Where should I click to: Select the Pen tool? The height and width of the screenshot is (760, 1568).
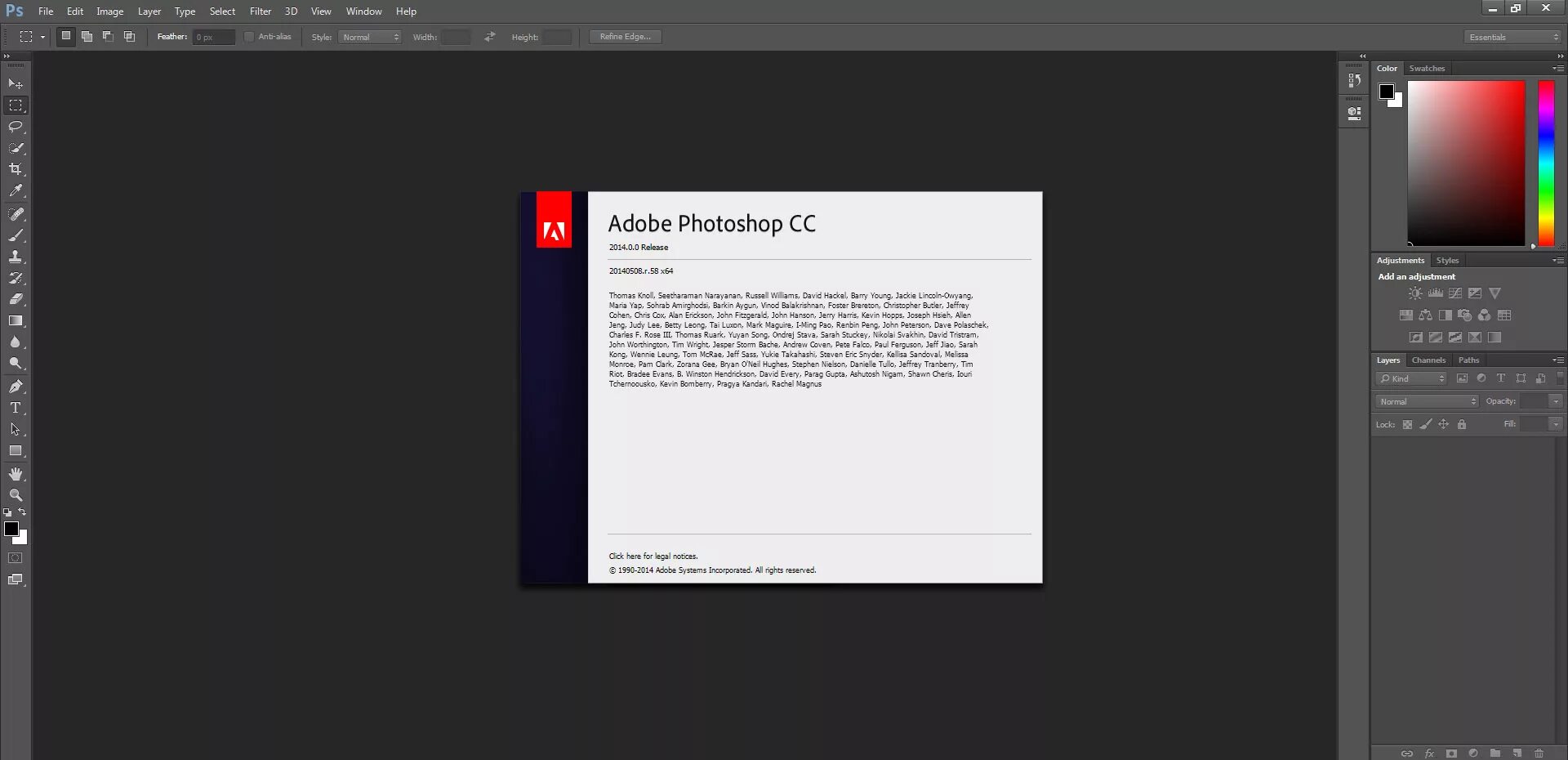16,387
